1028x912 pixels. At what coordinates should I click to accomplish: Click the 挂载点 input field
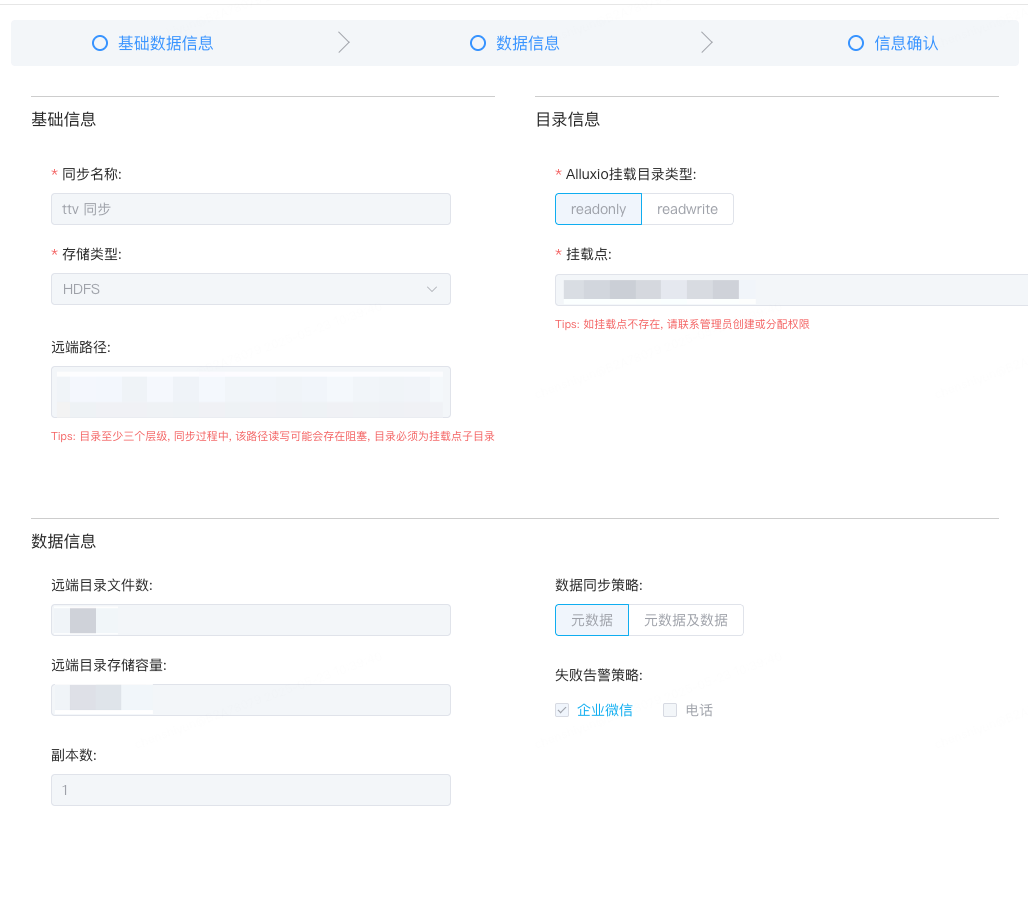coord(791,290)
